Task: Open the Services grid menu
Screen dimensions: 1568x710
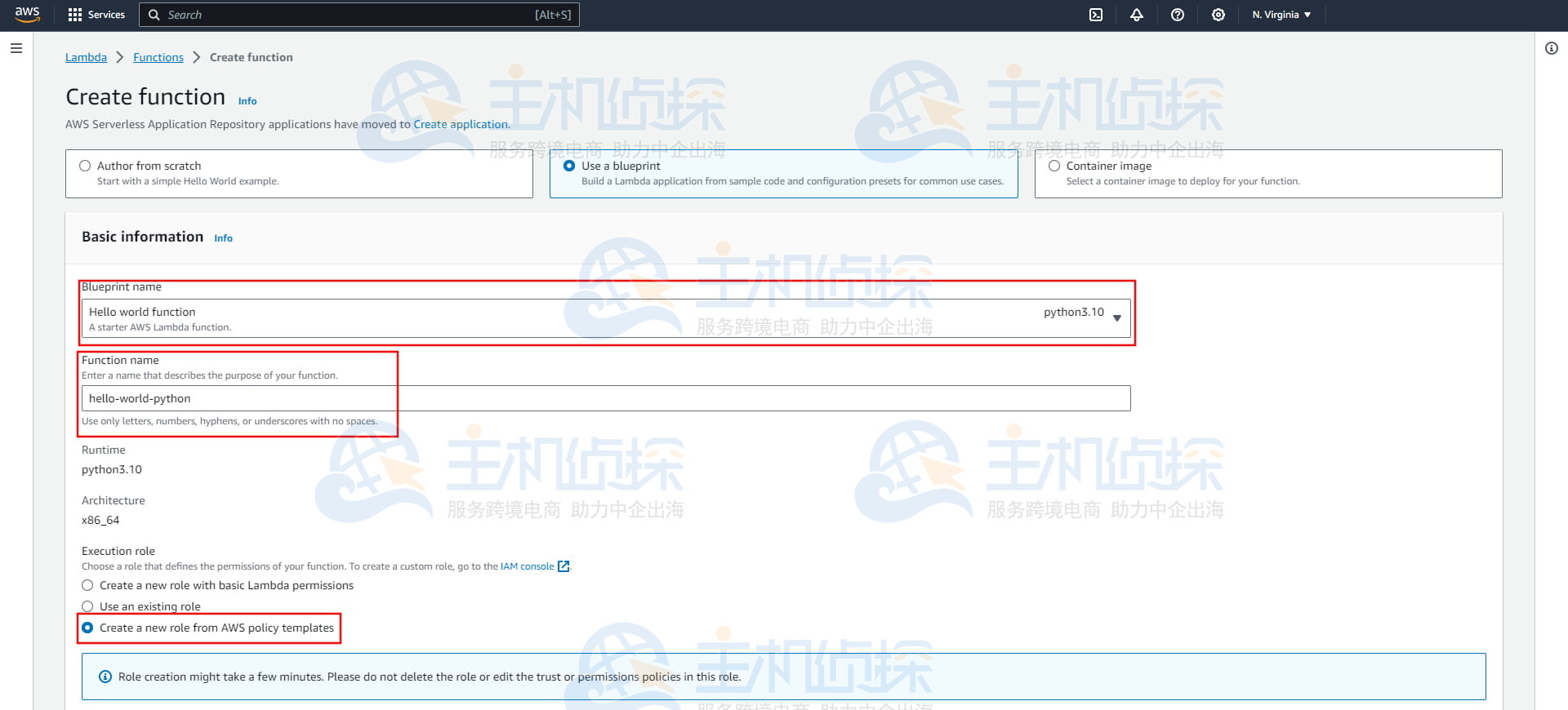Action: click(x=75, y=15)
